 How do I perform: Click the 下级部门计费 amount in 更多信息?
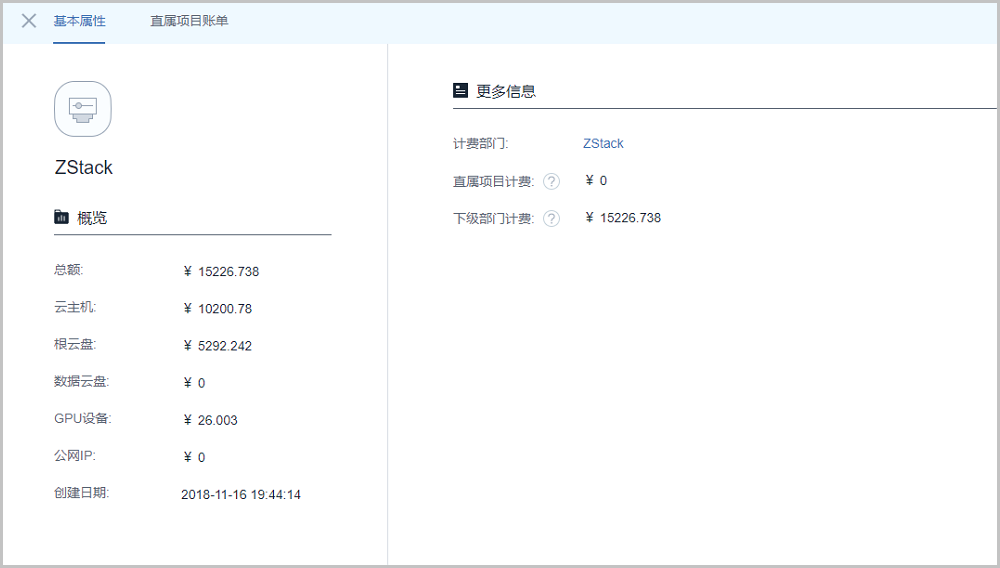[x=623, y=217]
